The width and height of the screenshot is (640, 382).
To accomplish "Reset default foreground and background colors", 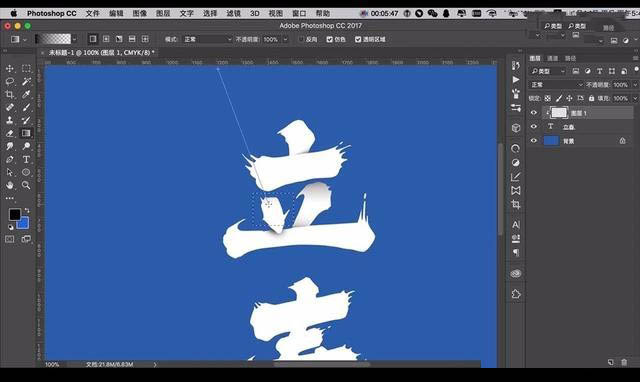I will [x=11, y=227].
